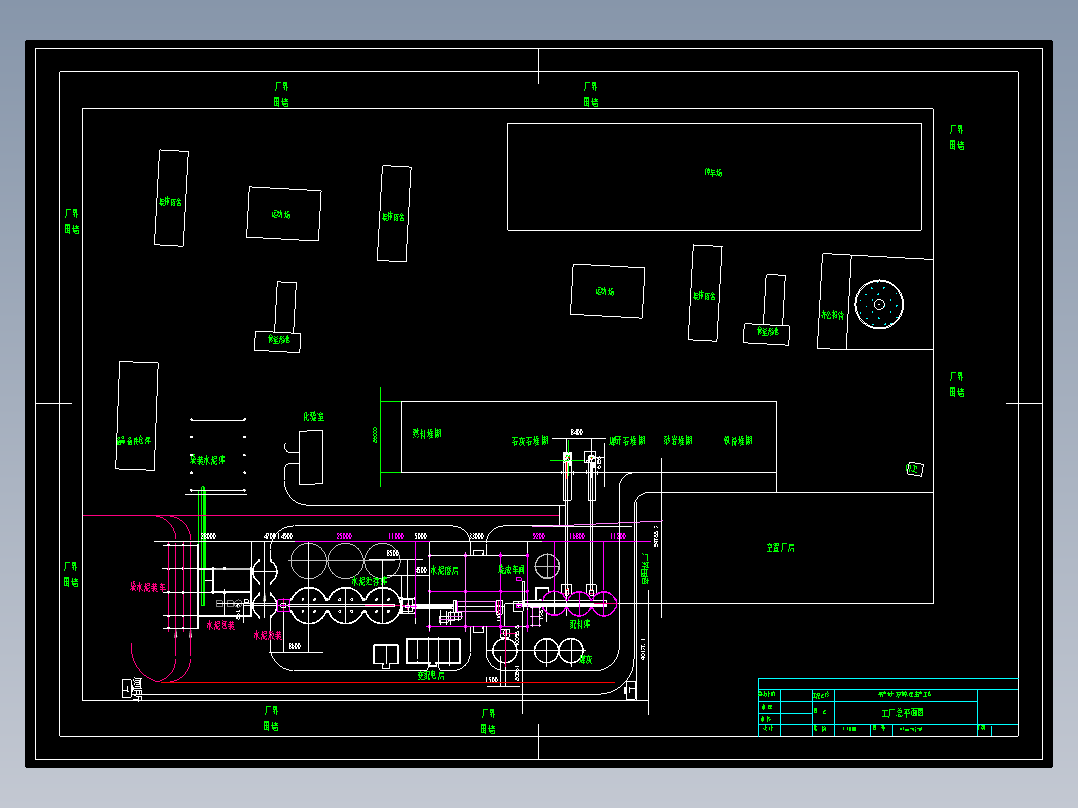Viewport: 1078px width, 808px height.
Task: Select the 工厂总平面图 title block text
Action: tap(903, 713)
